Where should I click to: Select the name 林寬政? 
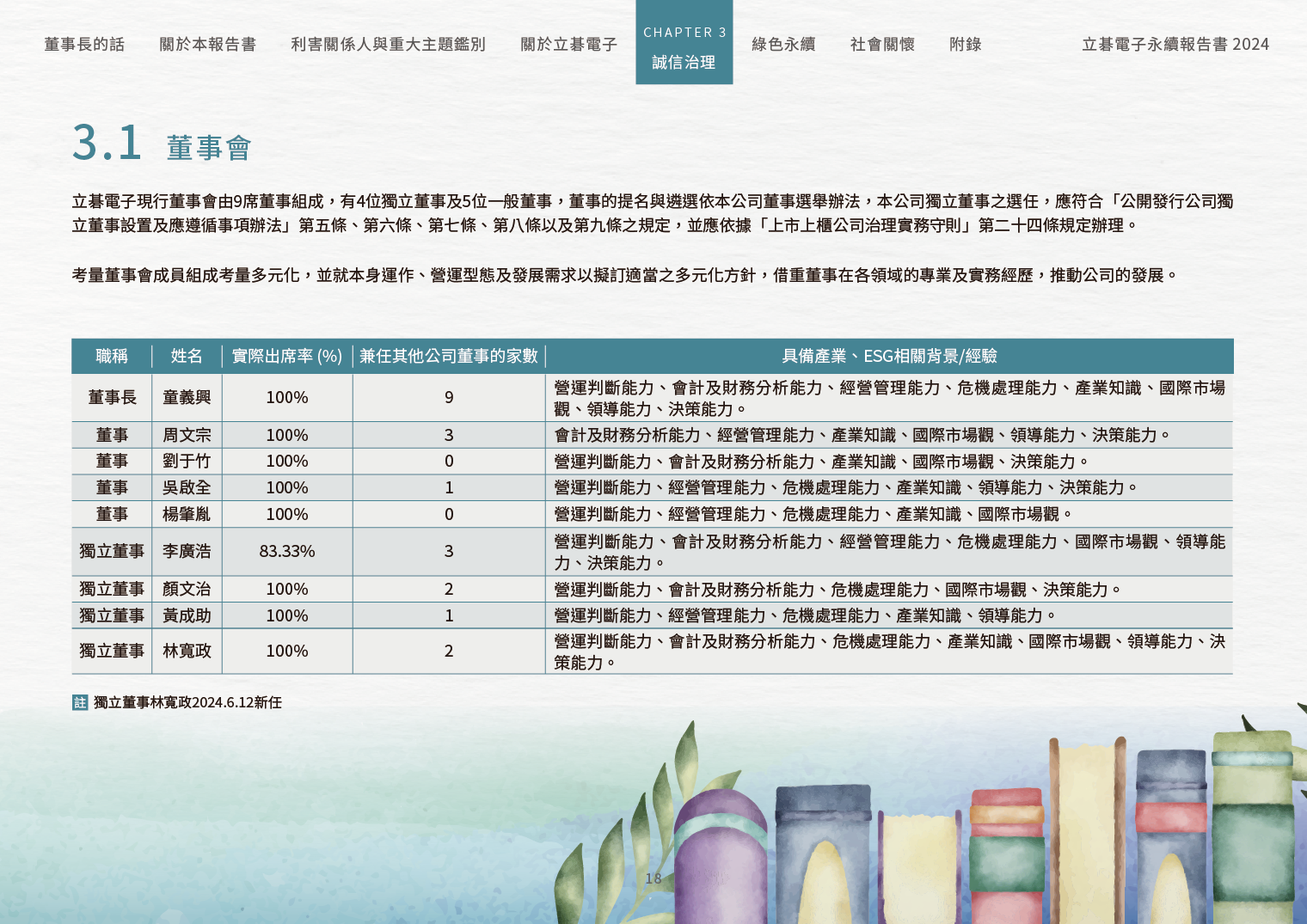pyautogui.click(x=187, y=651)
